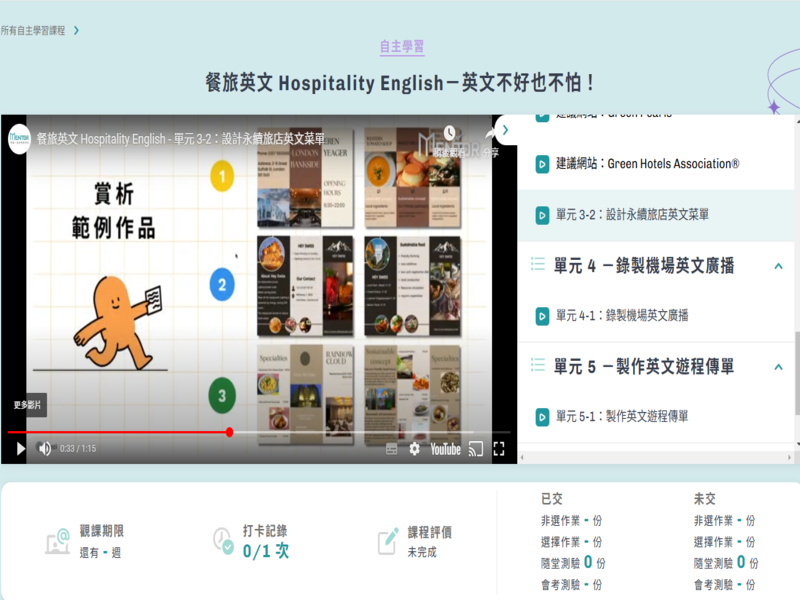Play the YouTube video
800x600 pixels.
(20, 449)
